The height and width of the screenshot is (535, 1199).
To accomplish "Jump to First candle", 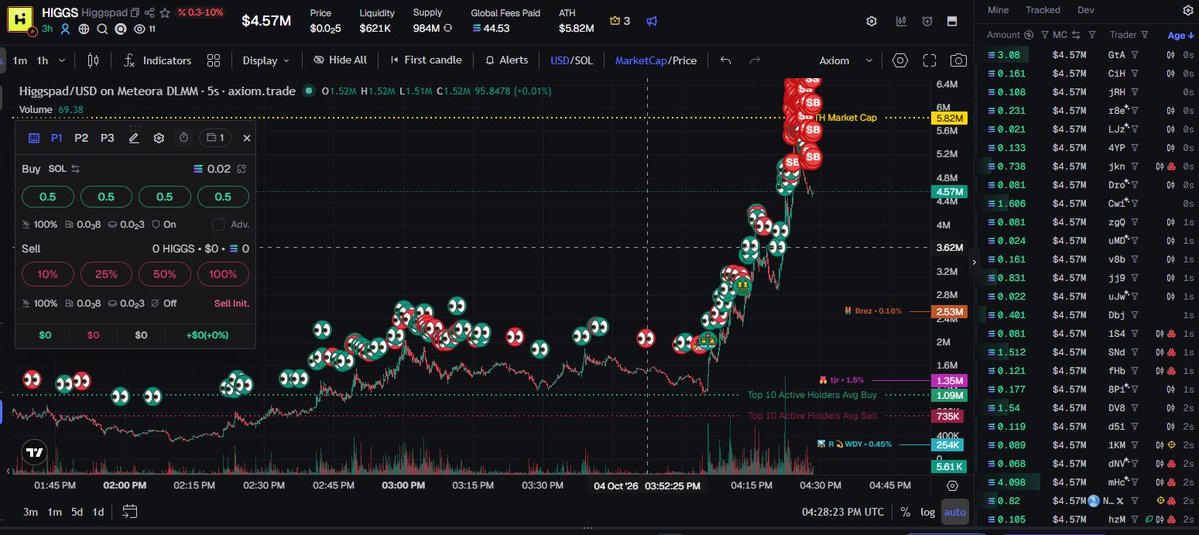I will click(426, 60).
